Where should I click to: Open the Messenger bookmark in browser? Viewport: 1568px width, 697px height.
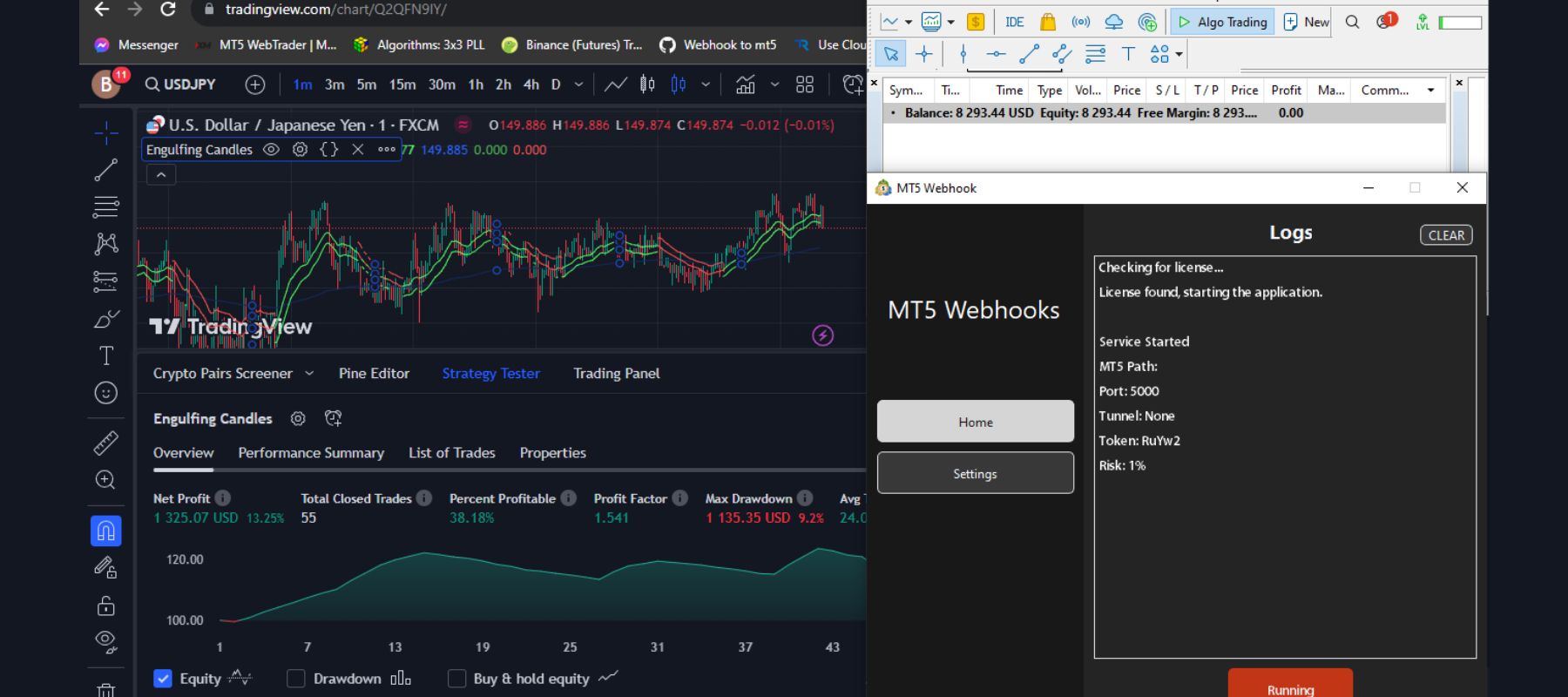click(136, 44)
